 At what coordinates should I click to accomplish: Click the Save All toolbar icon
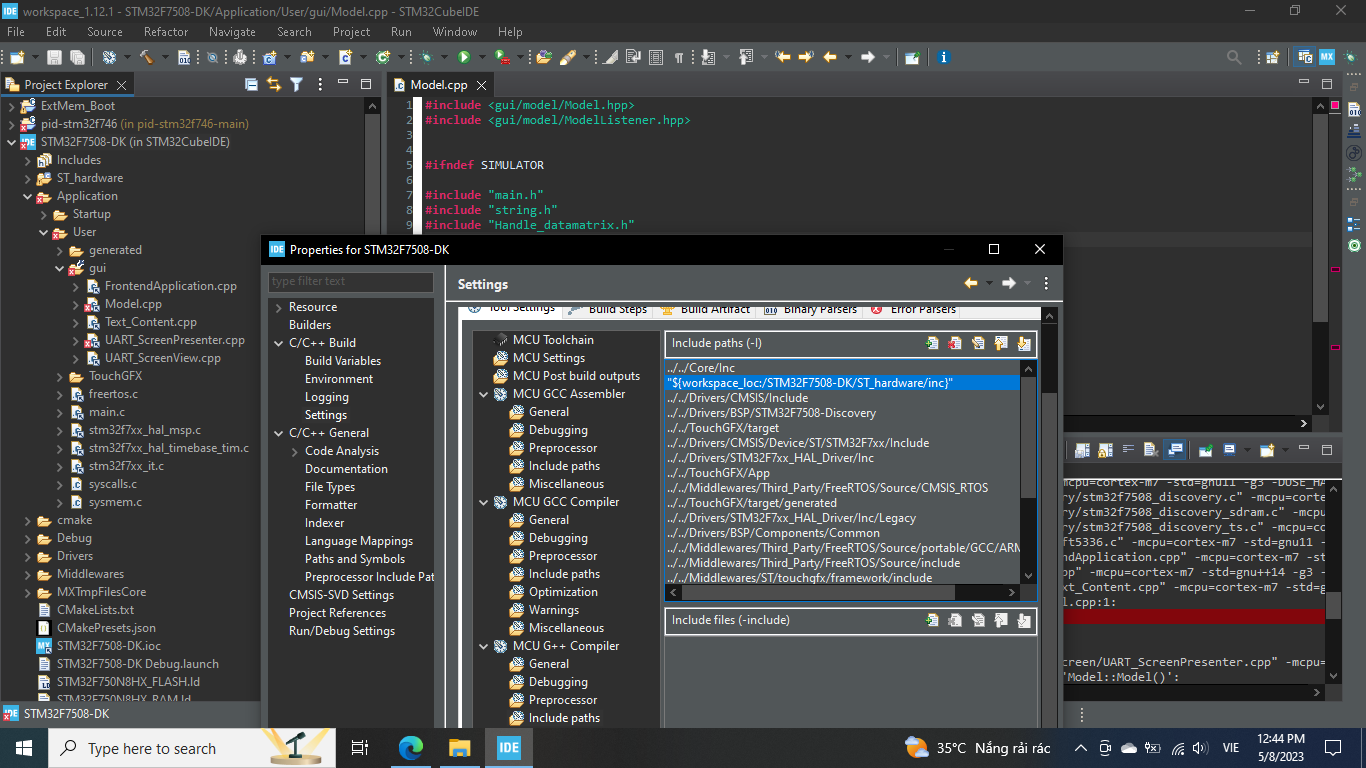pyautogui.click(x=77, y=57)
